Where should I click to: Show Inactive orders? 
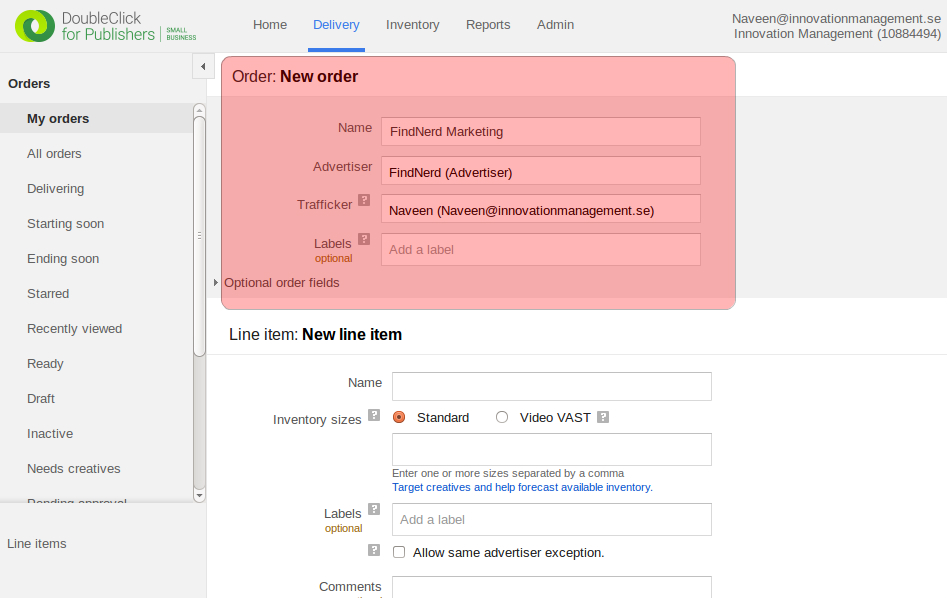click(50, 434)
